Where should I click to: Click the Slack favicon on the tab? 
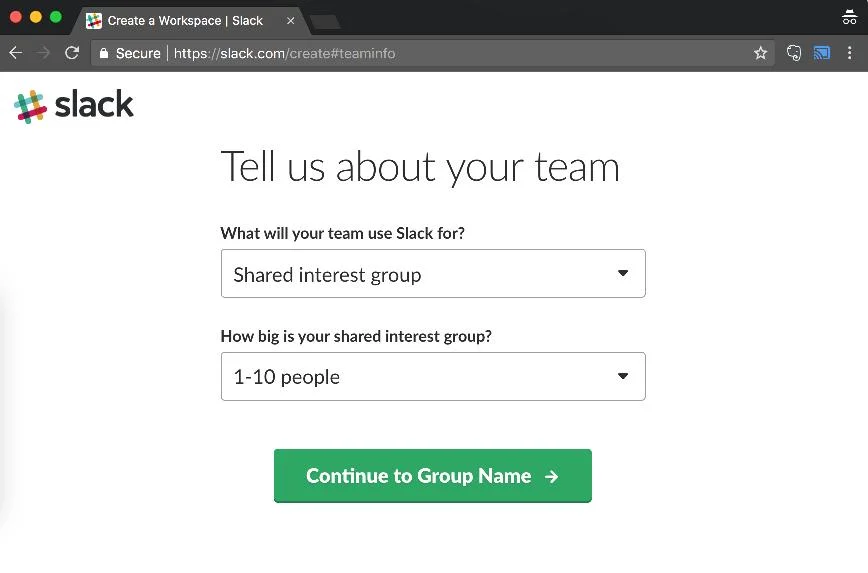click(x=94, y=20)
